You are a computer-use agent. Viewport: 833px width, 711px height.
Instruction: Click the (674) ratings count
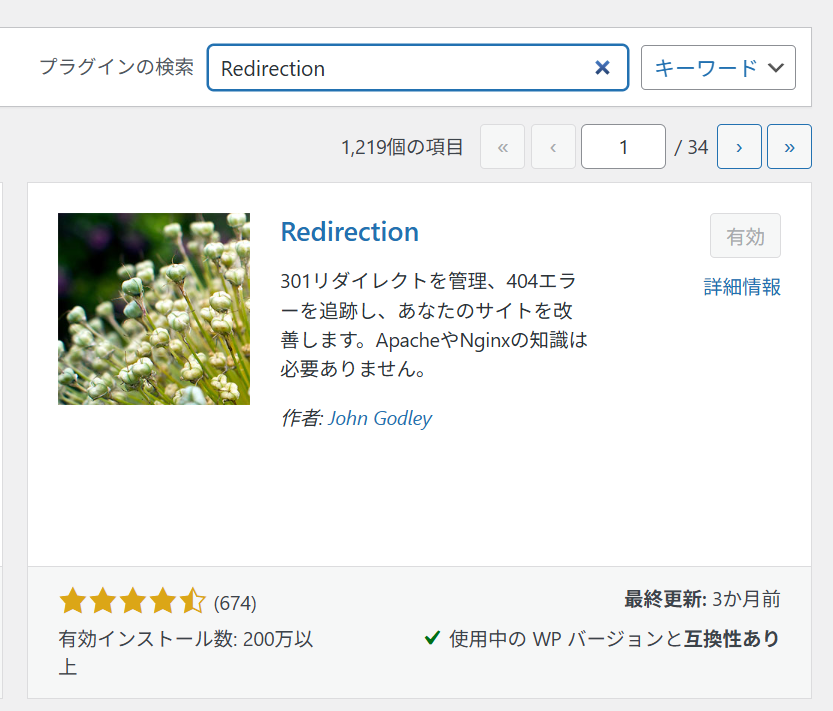[x=235, y=603]
